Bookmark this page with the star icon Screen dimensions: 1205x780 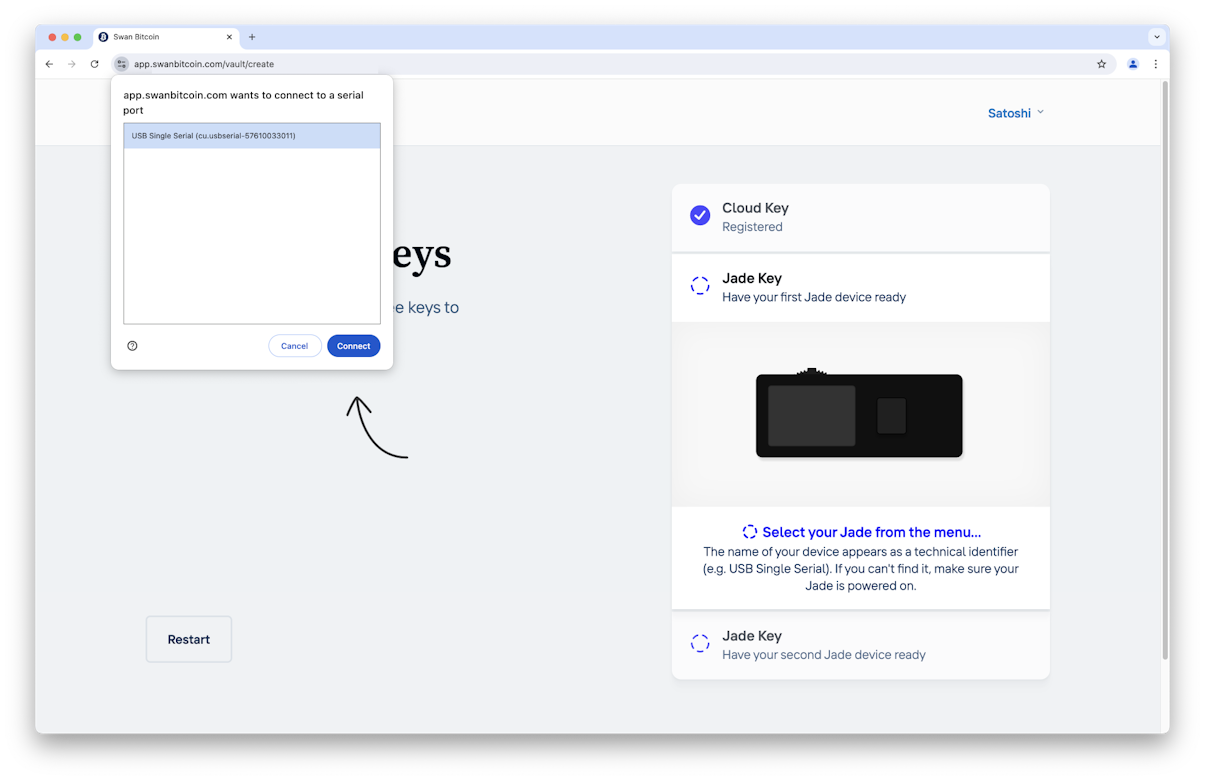1102,64
